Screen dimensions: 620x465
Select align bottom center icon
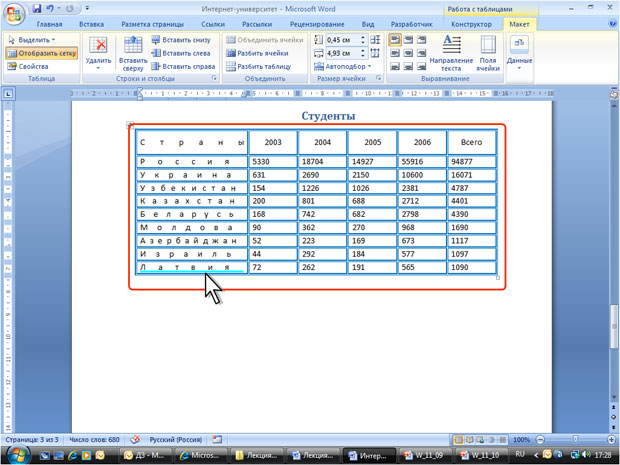(x=408, y=66)
